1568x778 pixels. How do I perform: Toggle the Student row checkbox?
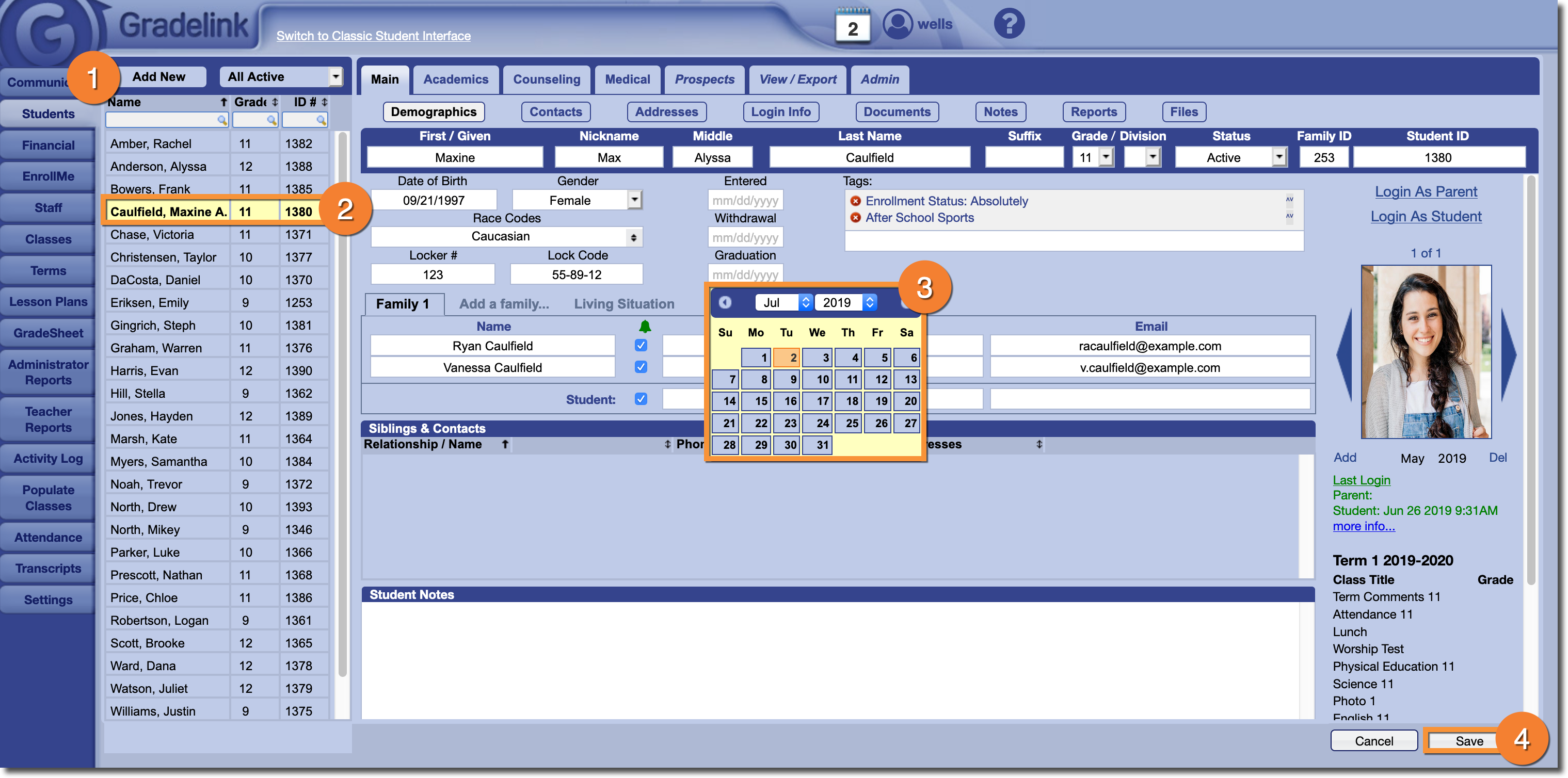coord(641,399)
